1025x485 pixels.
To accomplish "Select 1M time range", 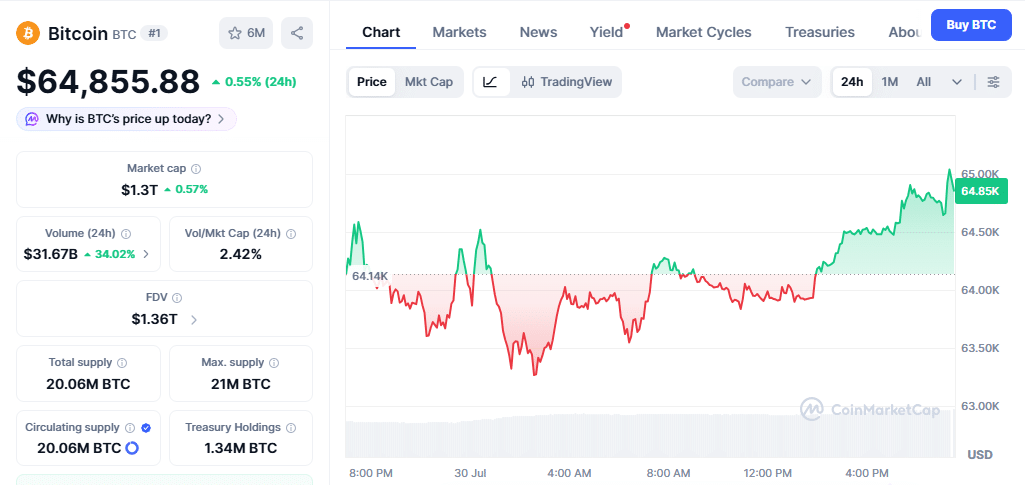I will tap(890, 82).
